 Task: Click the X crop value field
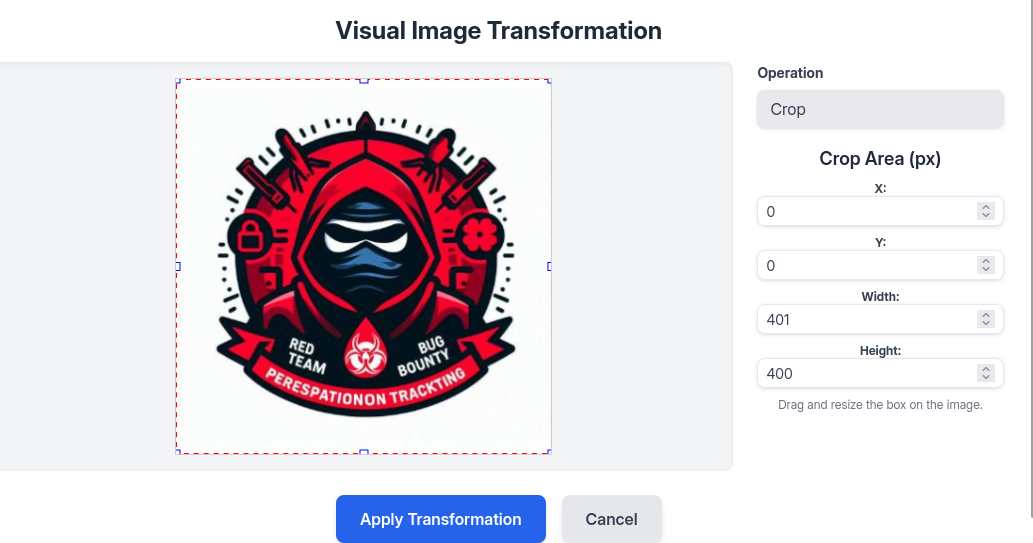point(880,212)
